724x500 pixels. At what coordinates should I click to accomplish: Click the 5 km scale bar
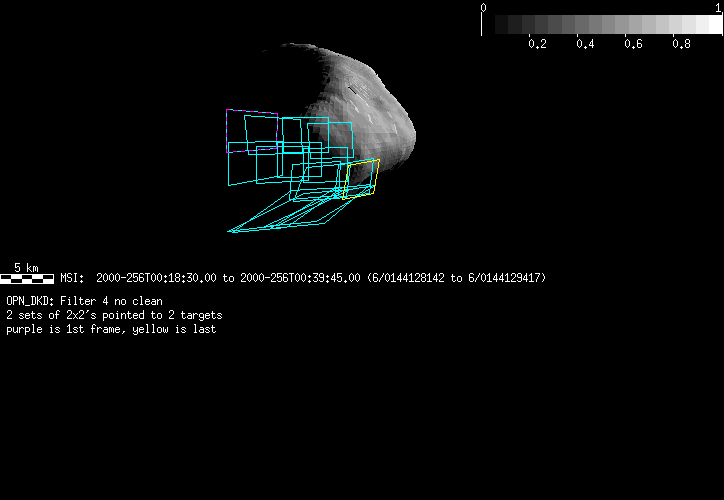[27, 277]
